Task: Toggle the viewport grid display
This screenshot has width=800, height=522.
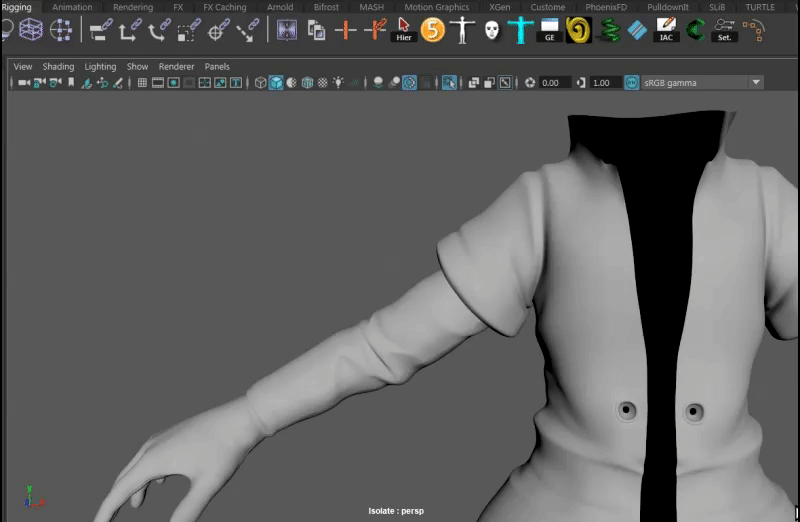Action: (142, 83)
